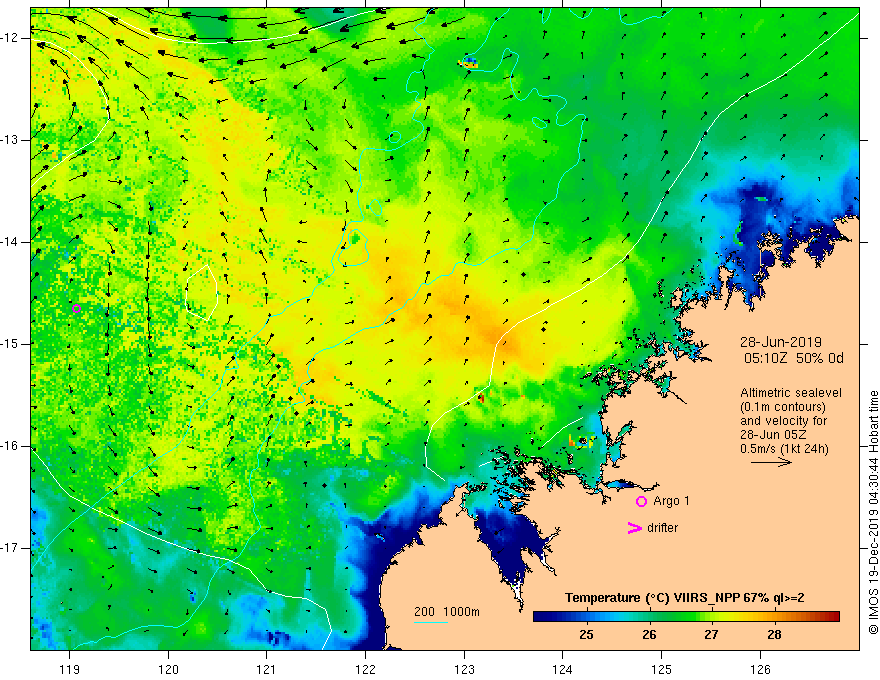Click the cyan 200m isobath legend line

[430, 622]
